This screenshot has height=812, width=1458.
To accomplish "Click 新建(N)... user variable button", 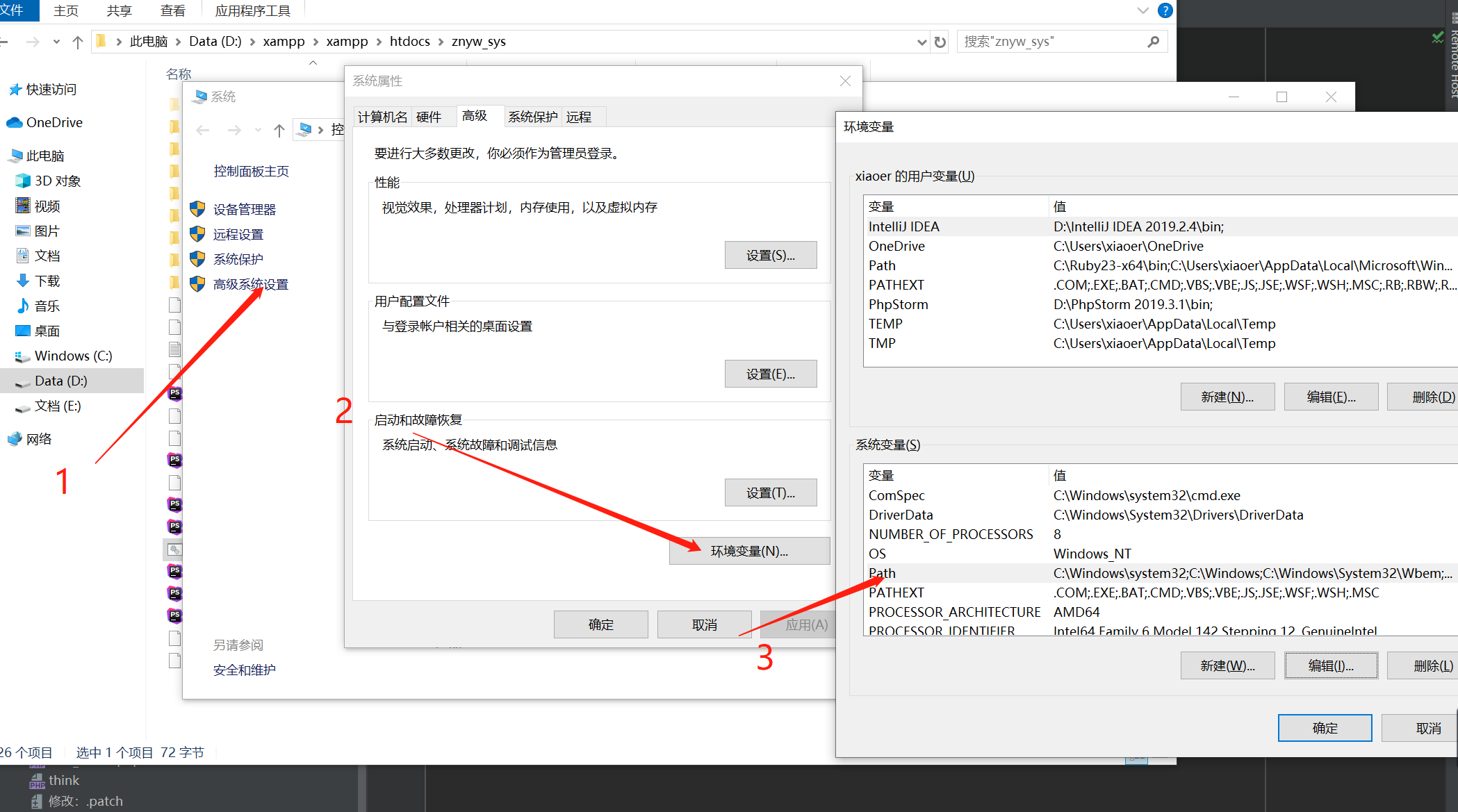I will [x=1227, y=397].
